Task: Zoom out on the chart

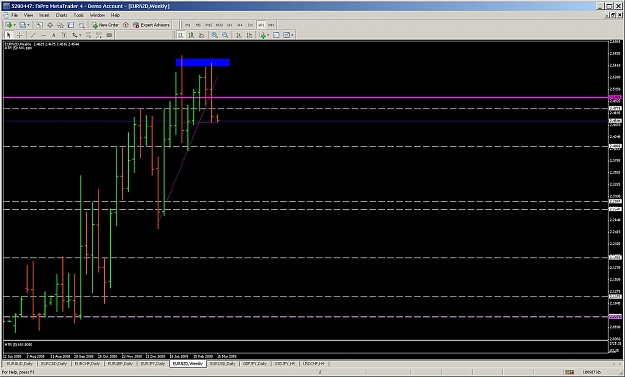Action: click(x=225, y=35)
